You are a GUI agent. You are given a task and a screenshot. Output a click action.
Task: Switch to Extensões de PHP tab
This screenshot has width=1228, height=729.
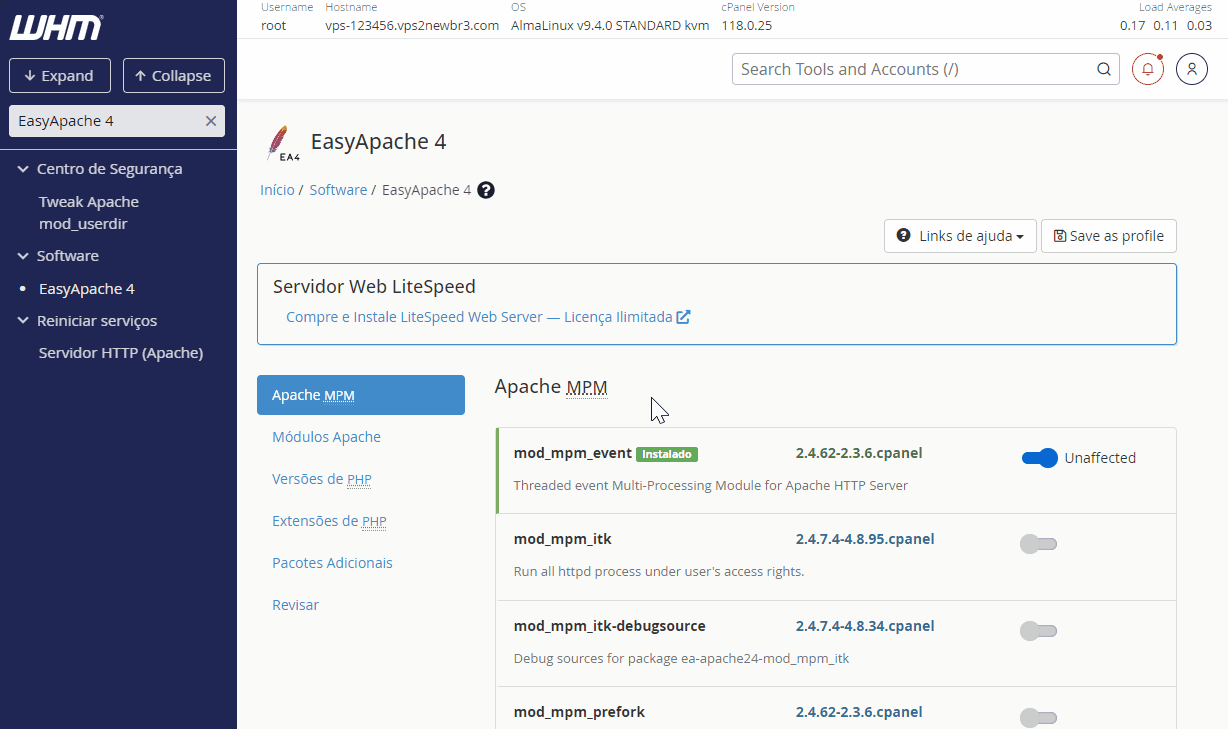coord(329,521)
